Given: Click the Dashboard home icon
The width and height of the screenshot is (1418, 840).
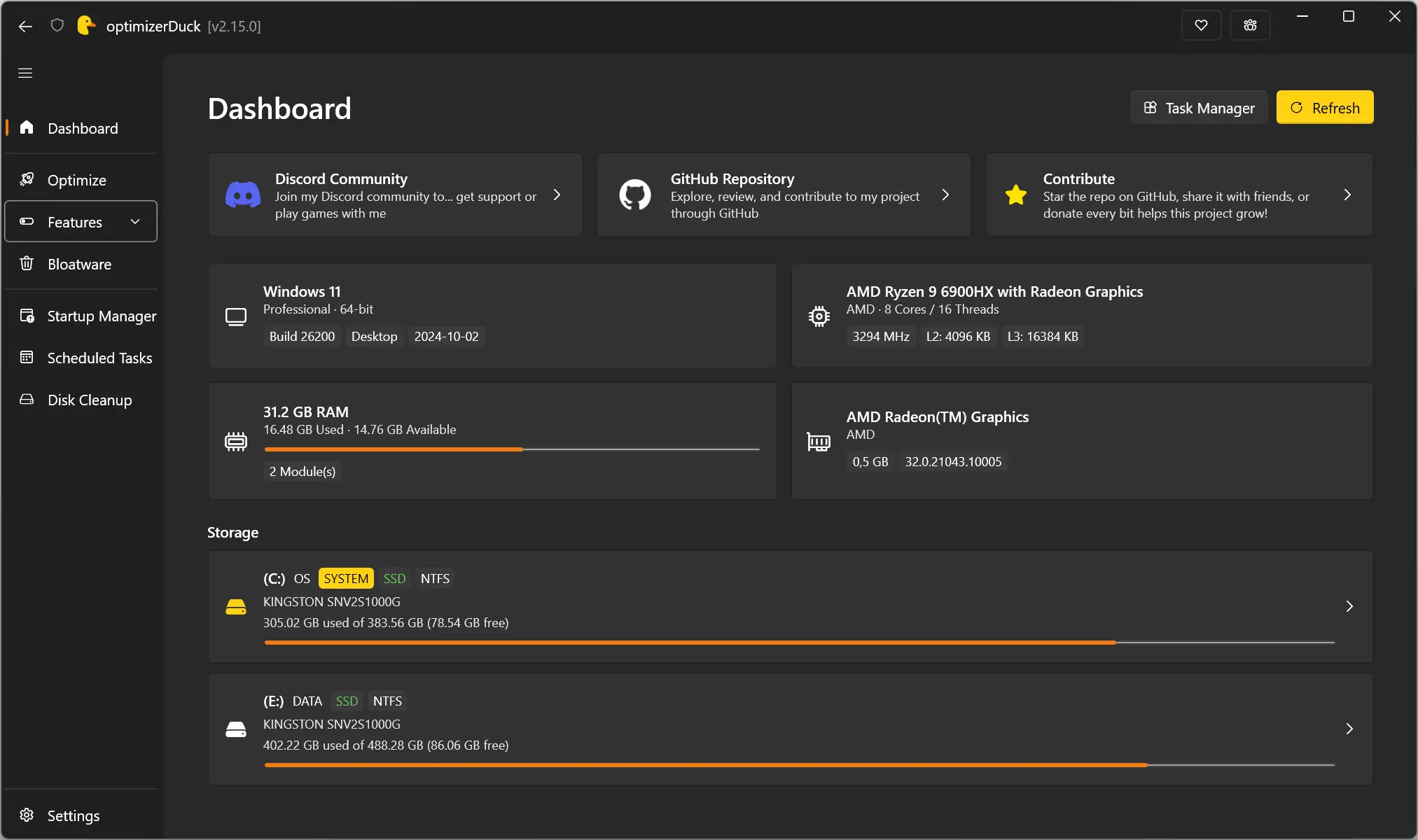Looking at the screenshot, I should [27, 127].
